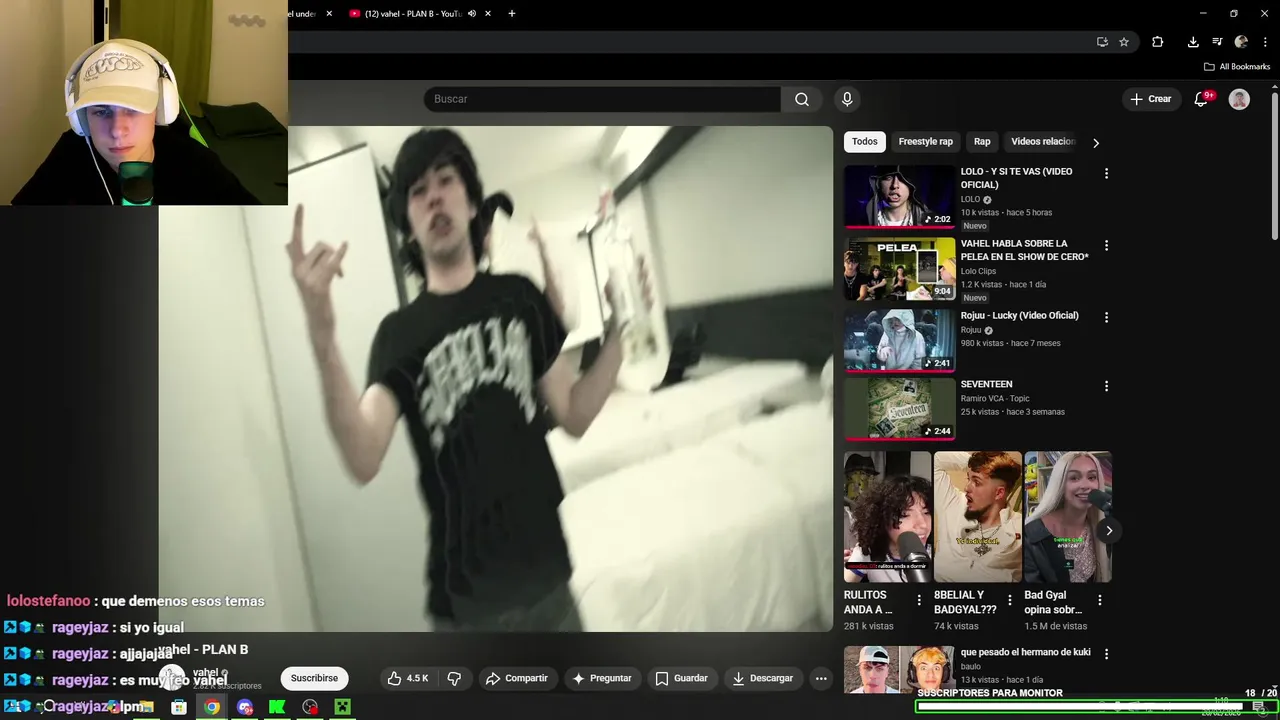
Task: Mute the vahel PLAN B tab speaker icon
Action: pyautogui.click(x=471, y=14)
